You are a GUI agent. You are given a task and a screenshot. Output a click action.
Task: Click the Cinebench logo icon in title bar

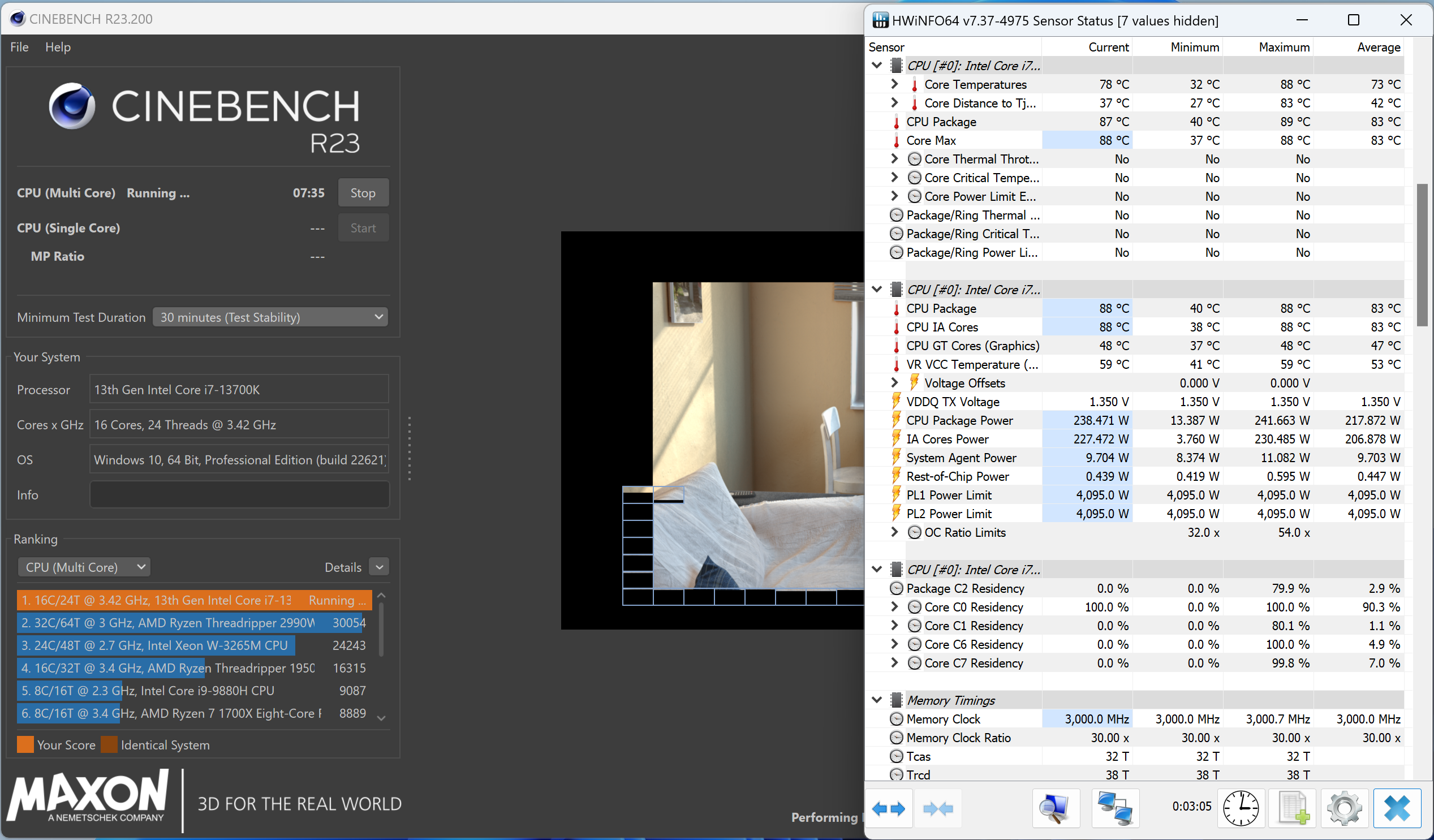(18, 19)
